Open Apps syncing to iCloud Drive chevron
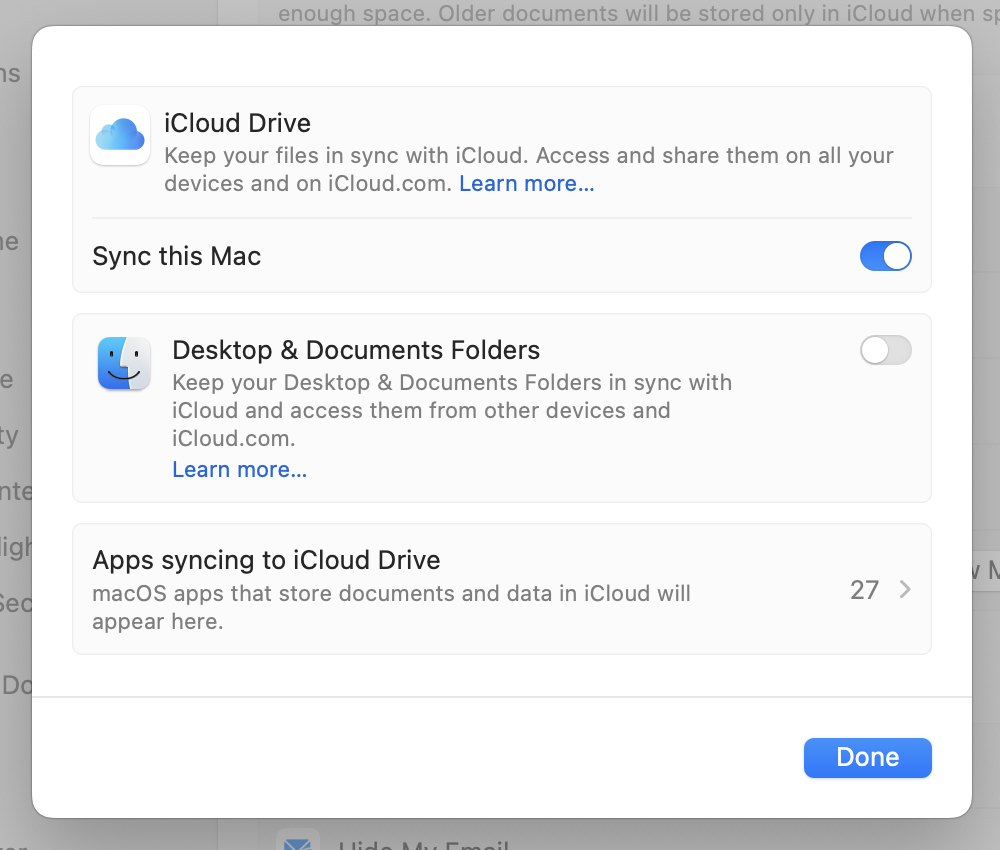The width and height of the screenshot is (1000, 850). [x=904, y=590]
